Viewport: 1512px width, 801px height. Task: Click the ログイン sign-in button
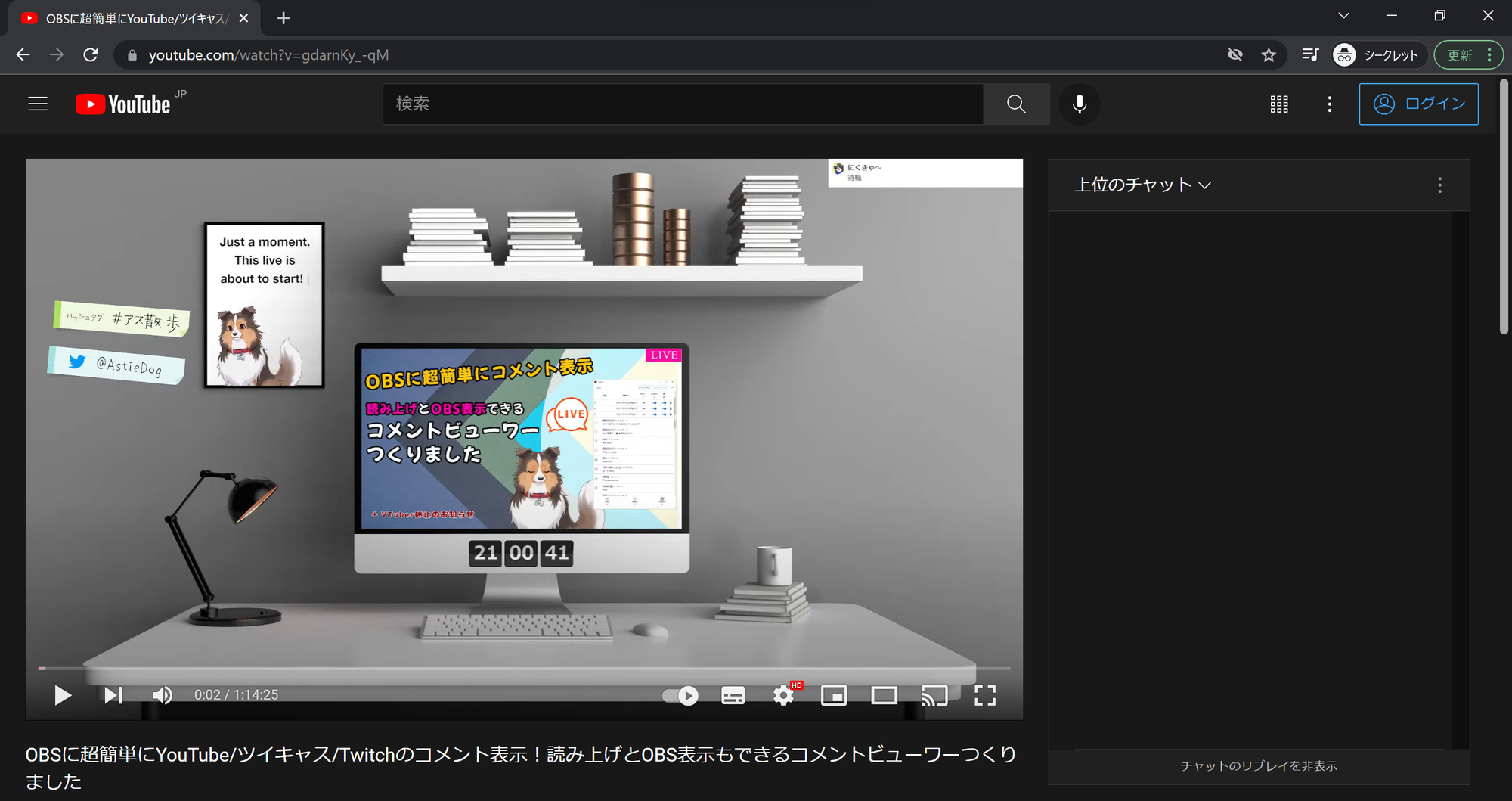click(1418, 104)
